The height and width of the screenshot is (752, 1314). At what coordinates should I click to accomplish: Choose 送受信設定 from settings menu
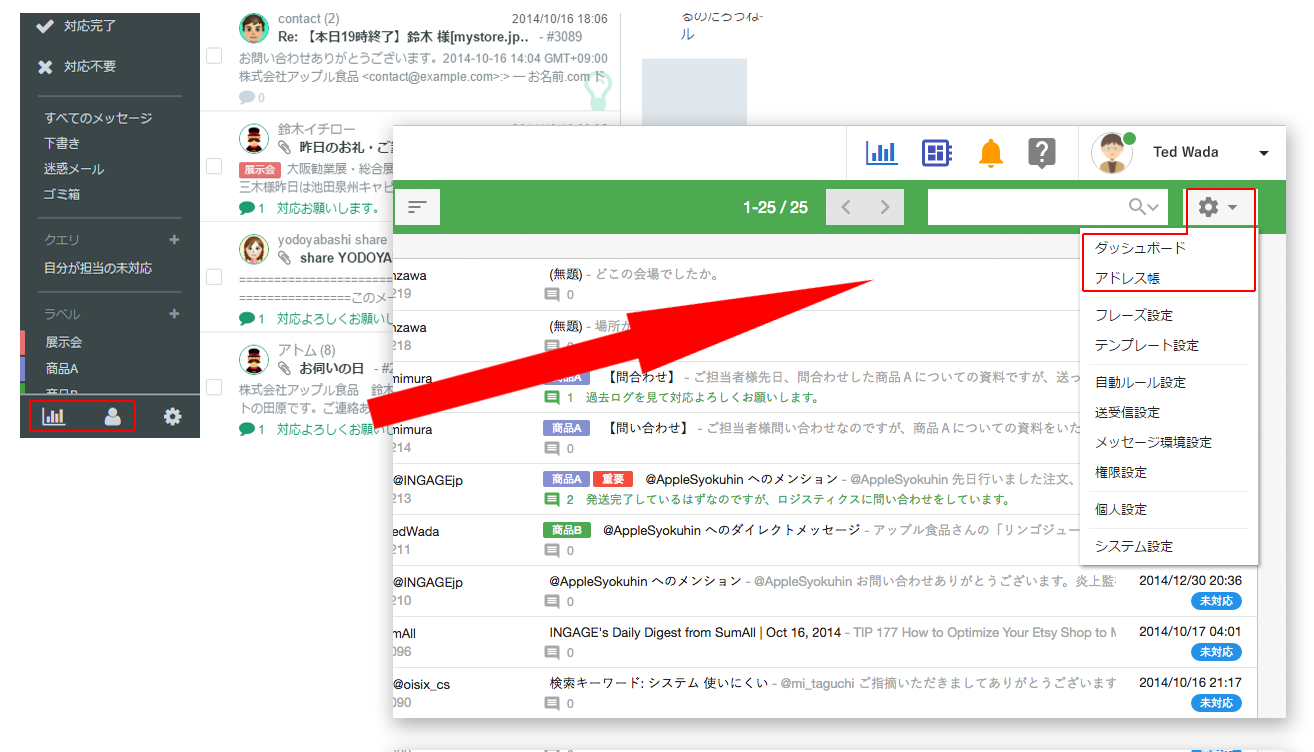[1127, 412]
